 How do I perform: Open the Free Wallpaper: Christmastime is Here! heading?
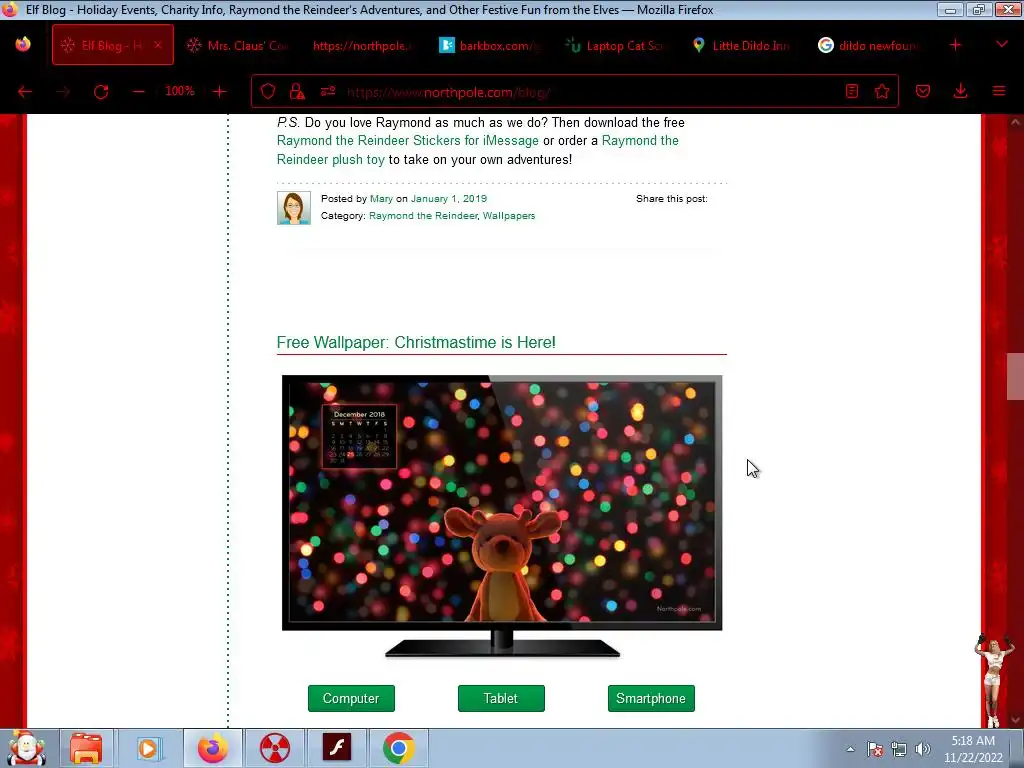point(416,342)
